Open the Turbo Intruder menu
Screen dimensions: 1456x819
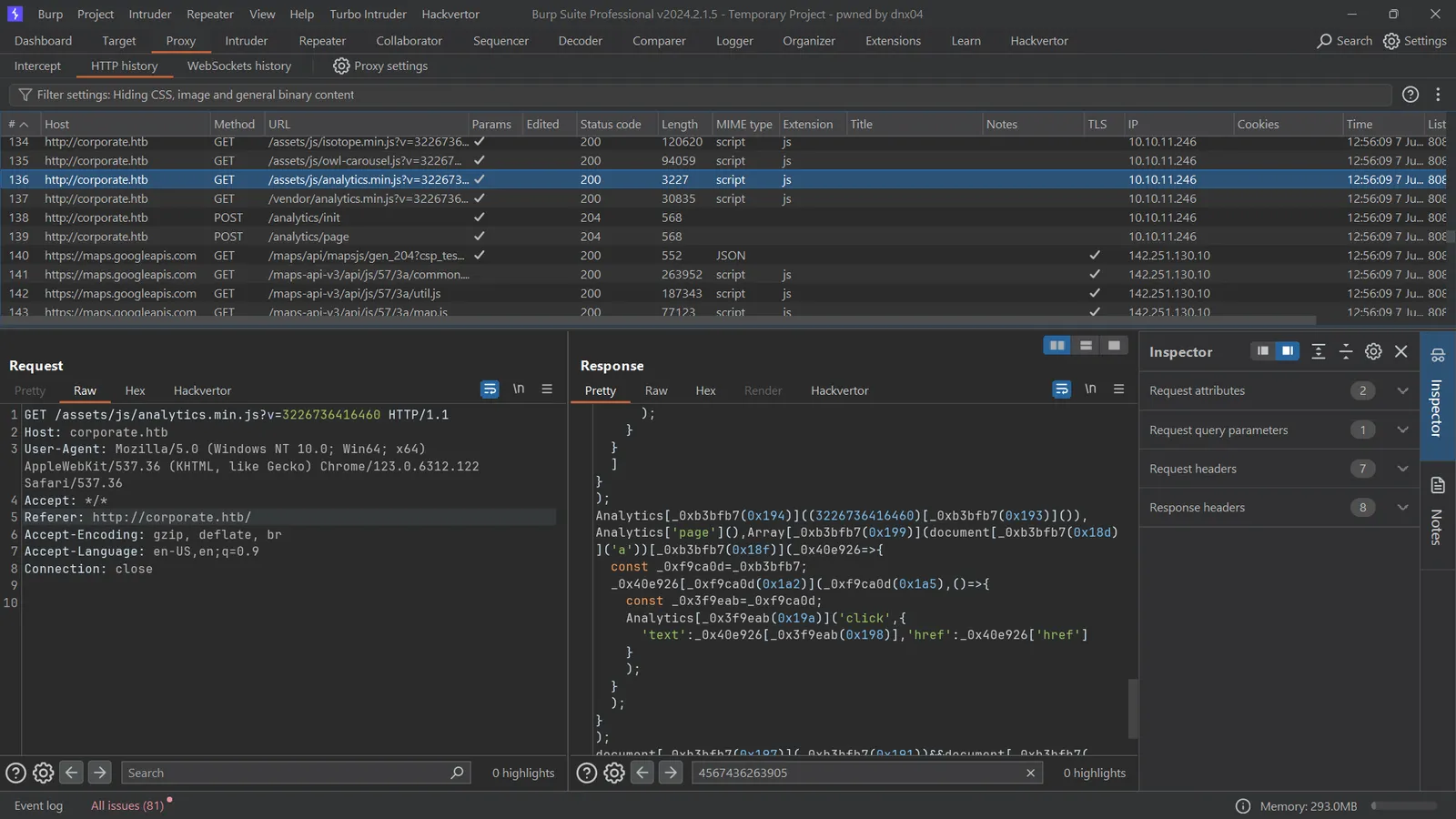[368, 15]
